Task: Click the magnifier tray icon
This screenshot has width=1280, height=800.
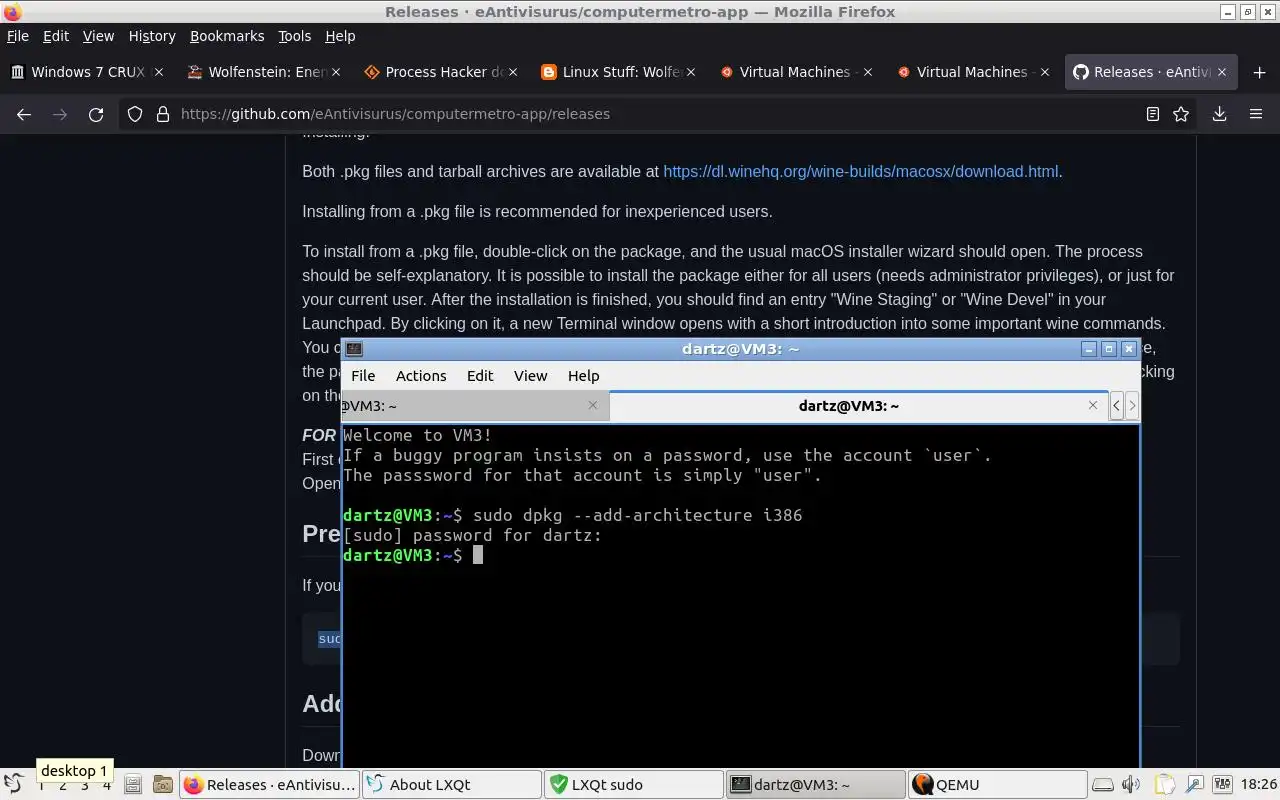Action: click(x=1195, y=785)
